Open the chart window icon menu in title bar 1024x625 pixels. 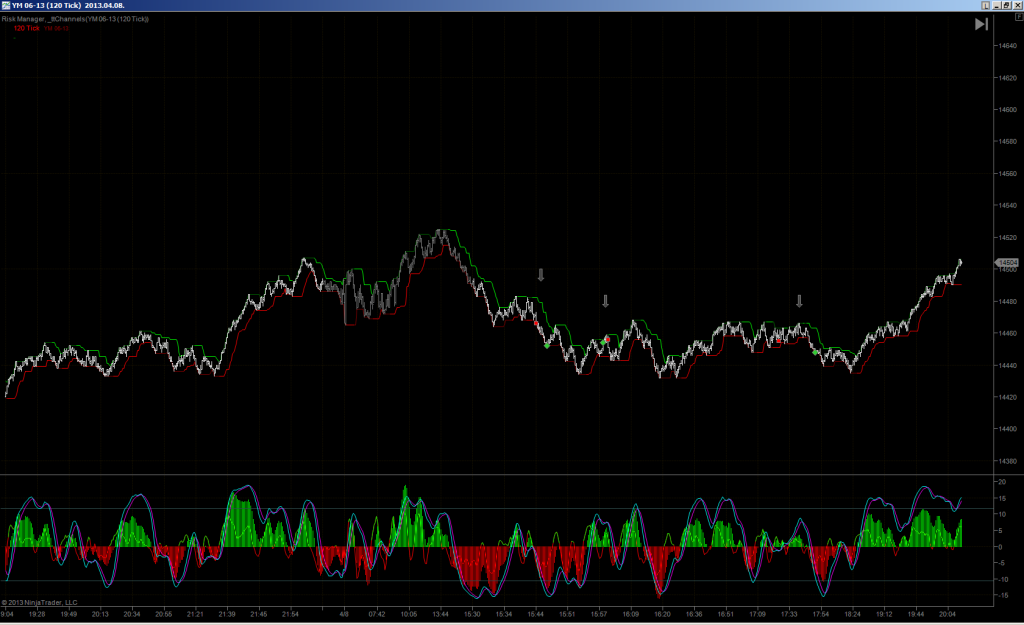5,5
